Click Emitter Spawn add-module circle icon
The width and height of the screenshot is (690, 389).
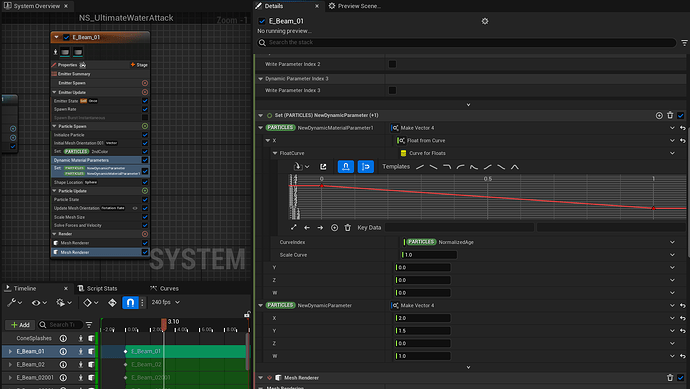(x=145, y=83)
